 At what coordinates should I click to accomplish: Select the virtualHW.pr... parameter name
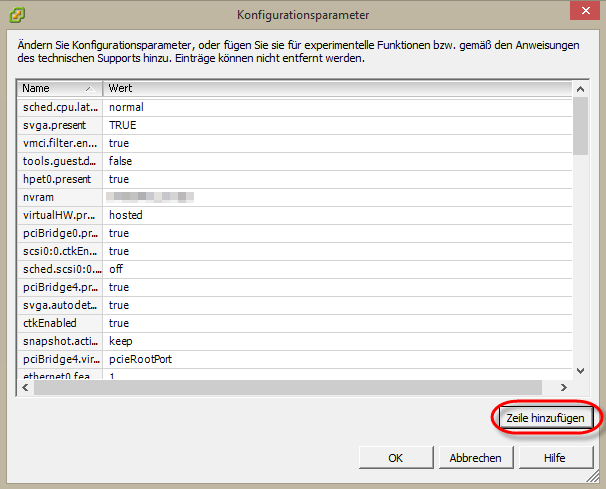click(x=60, y=215)
